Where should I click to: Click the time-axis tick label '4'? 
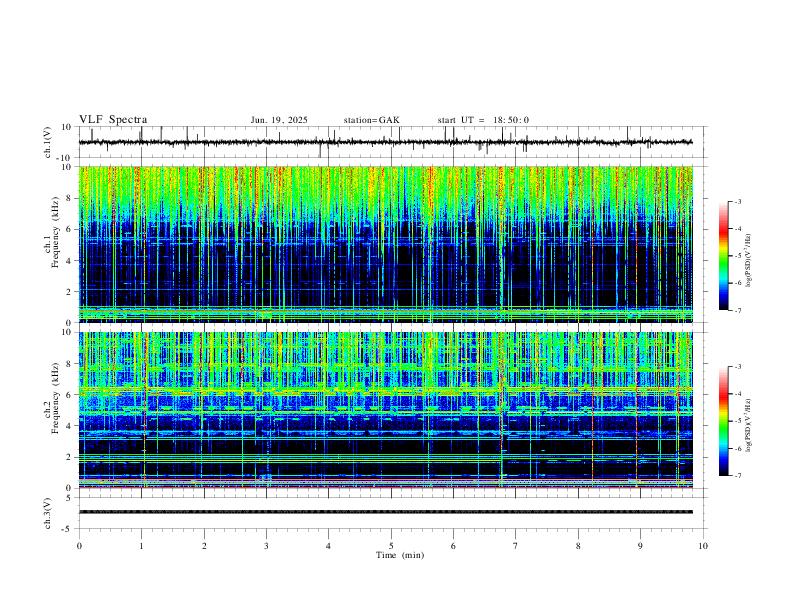pos(328,546)
